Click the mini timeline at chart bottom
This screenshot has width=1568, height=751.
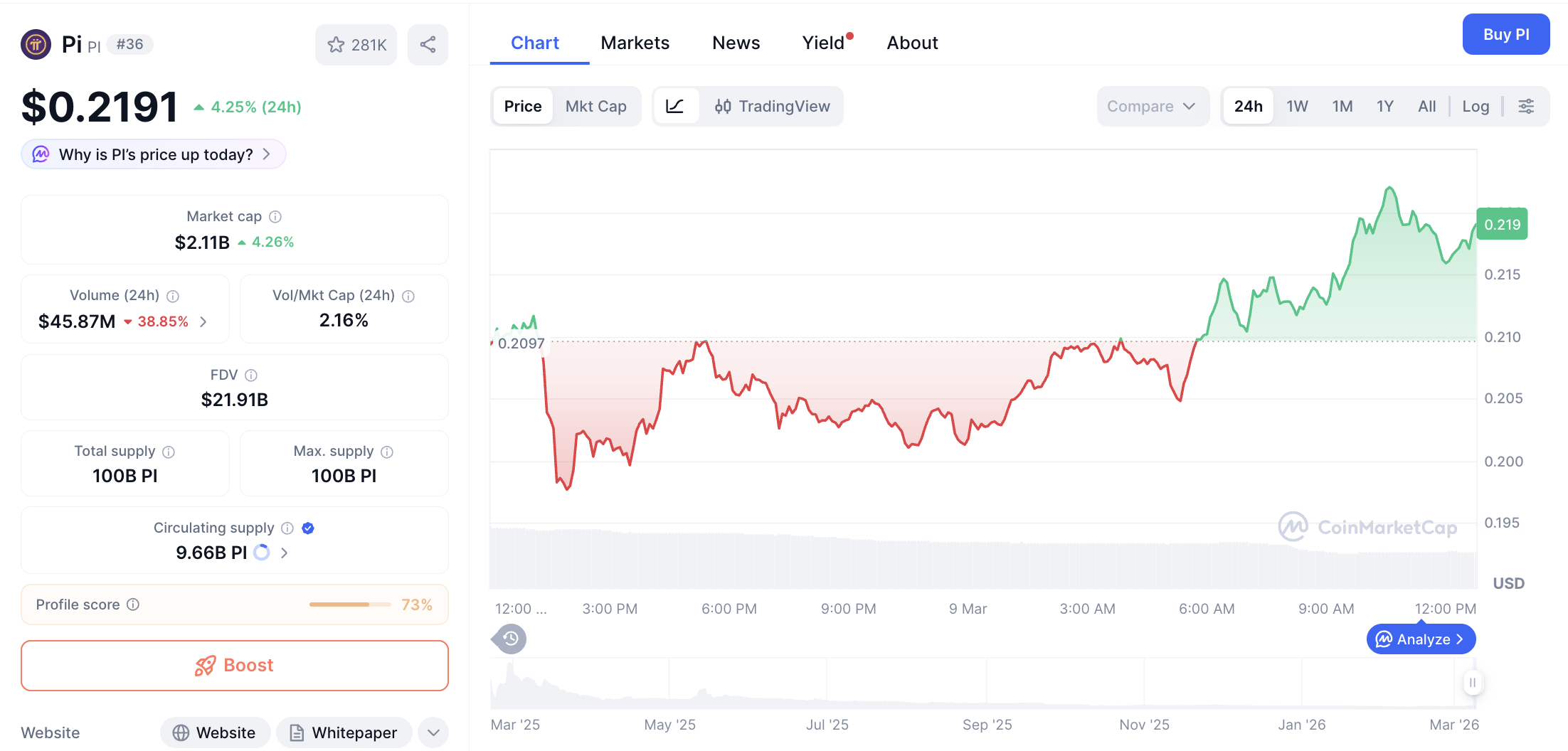click(x=982, y=683)
